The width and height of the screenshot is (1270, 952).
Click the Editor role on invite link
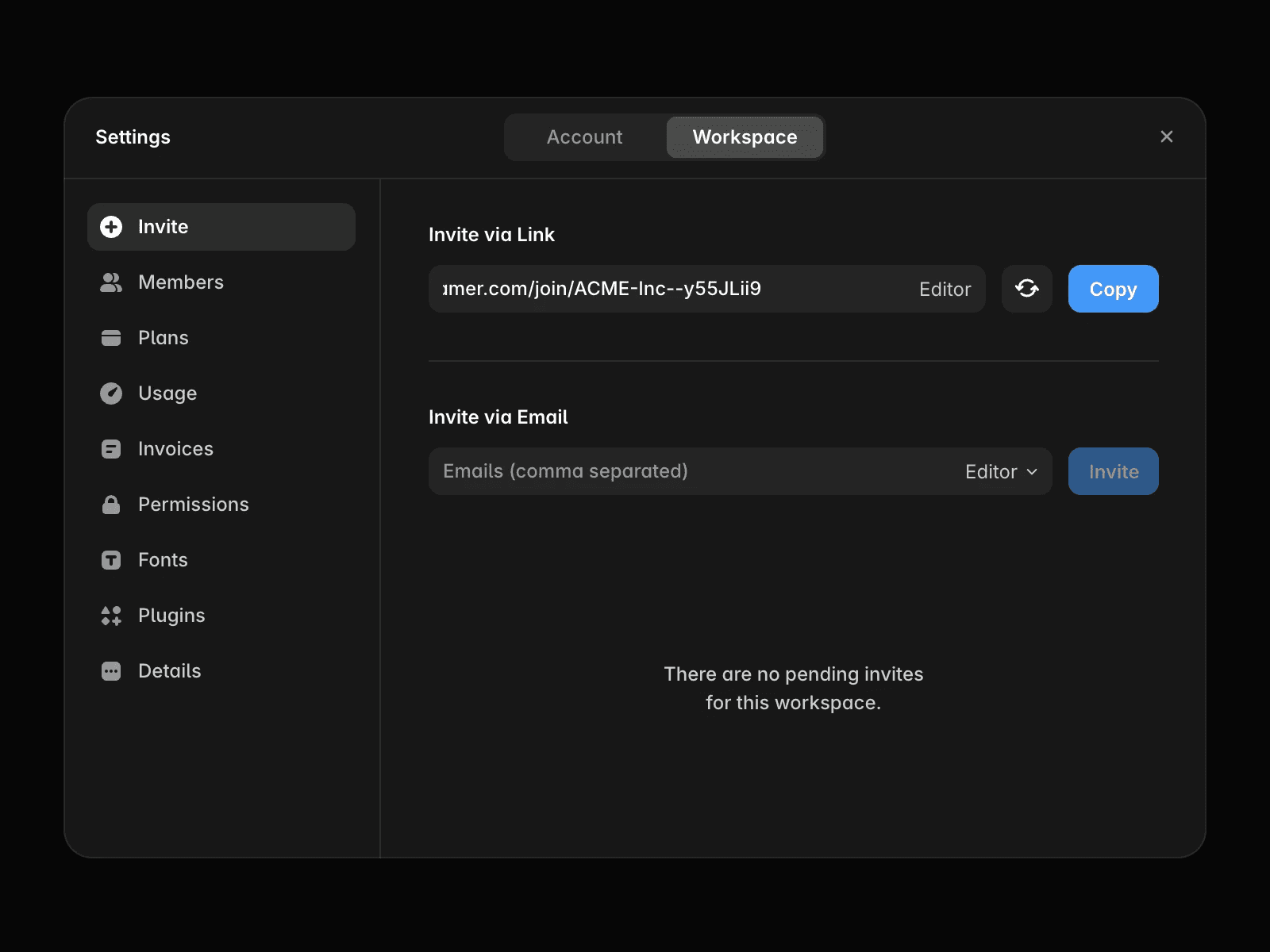pyautogui.click(x=945, y=290)
